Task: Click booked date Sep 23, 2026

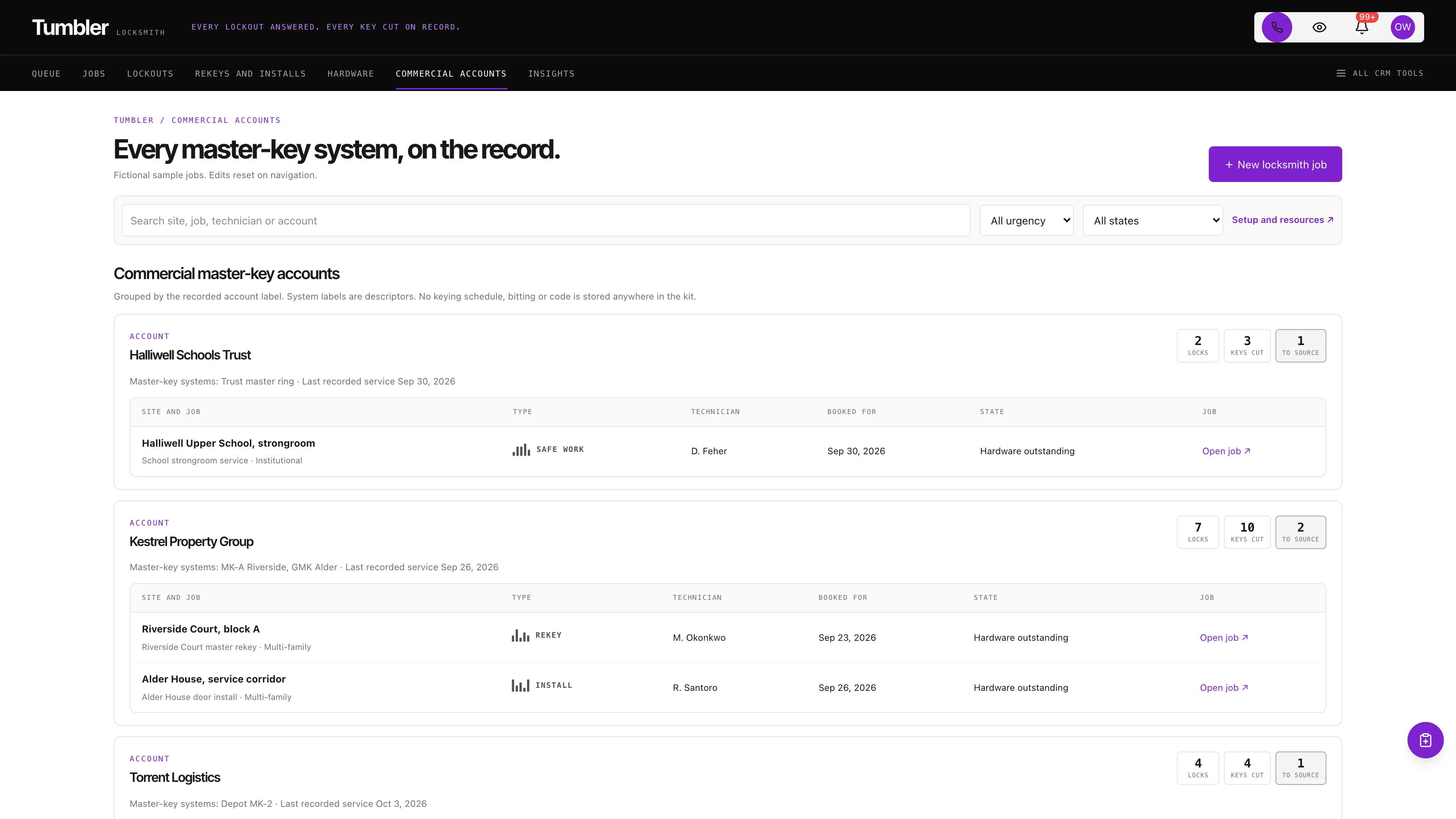Action: (847, 637)
